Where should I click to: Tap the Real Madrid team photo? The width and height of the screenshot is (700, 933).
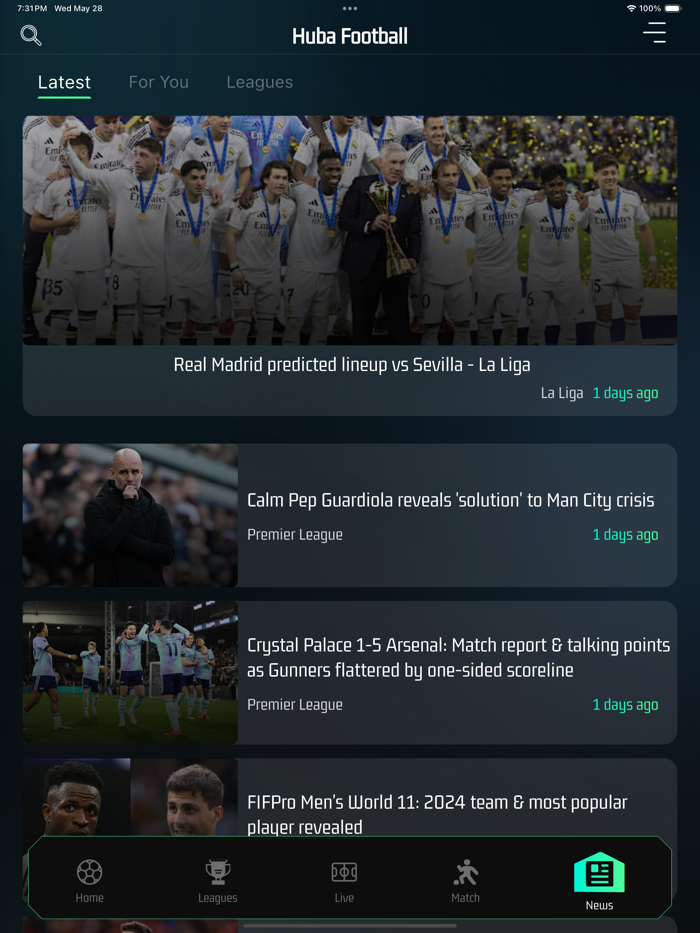click(350, 230)
